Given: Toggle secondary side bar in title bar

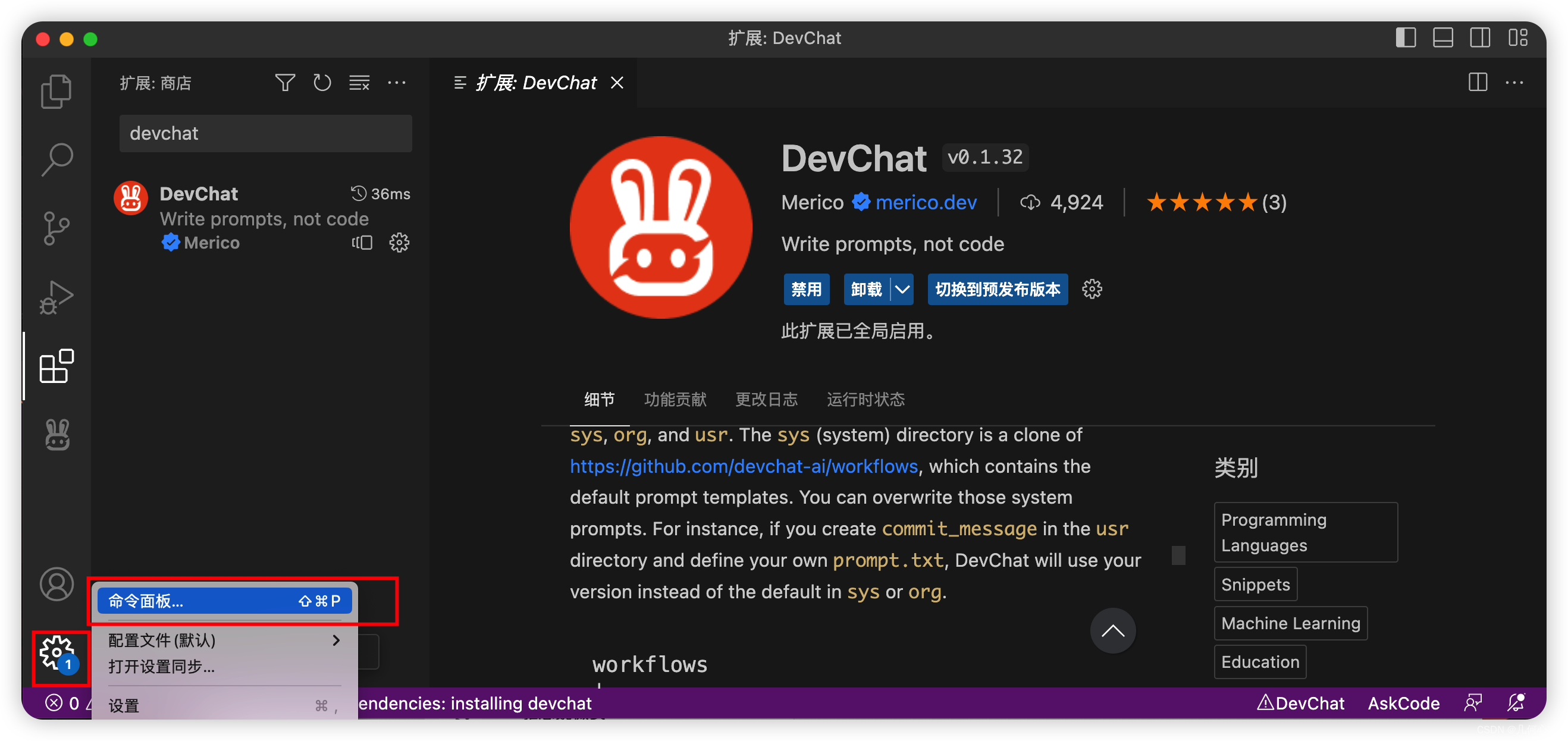Looking at the screenshot, I should coord(1480,37).
